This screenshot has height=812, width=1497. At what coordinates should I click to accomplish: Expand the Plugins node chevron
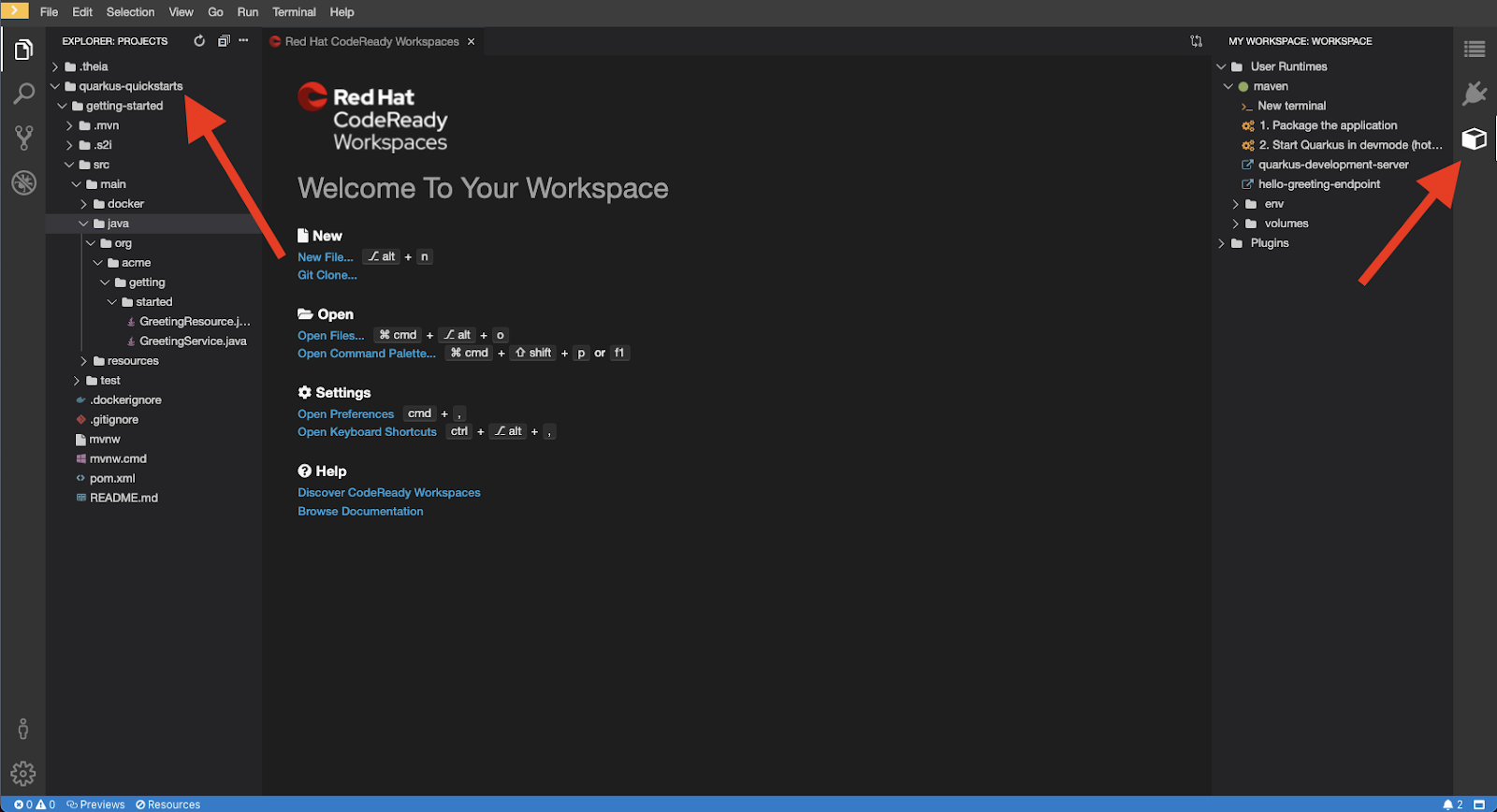[1221, 243]
